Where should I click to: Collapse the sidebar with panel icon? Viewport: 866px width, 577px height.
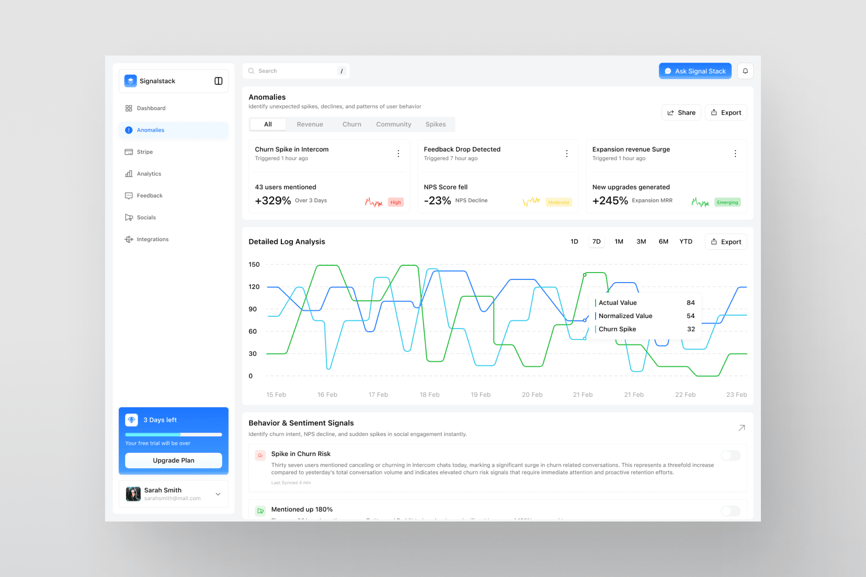pos(218,81)
